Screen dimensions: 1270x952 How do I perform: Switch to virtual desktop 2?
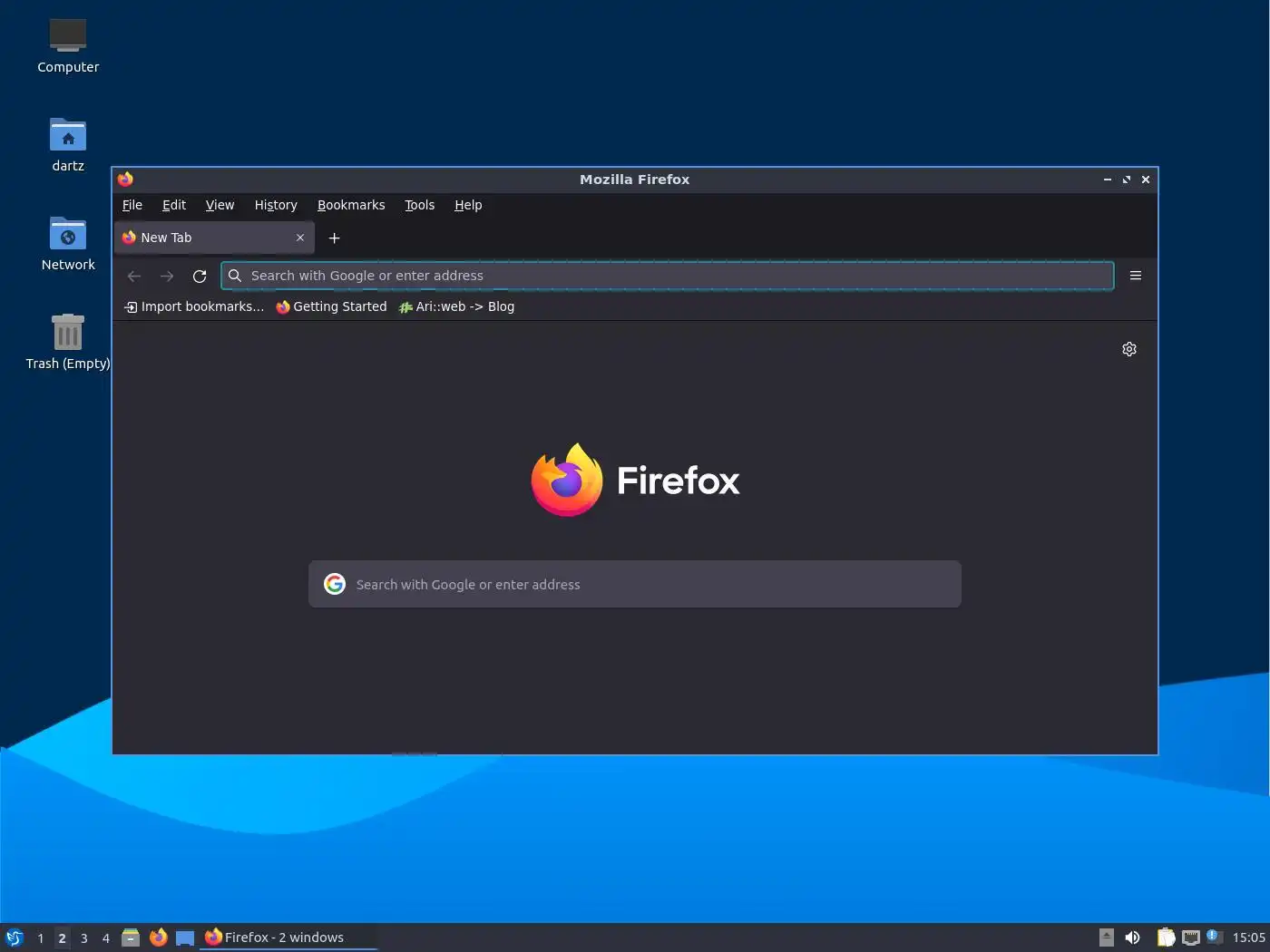(62, 938)
